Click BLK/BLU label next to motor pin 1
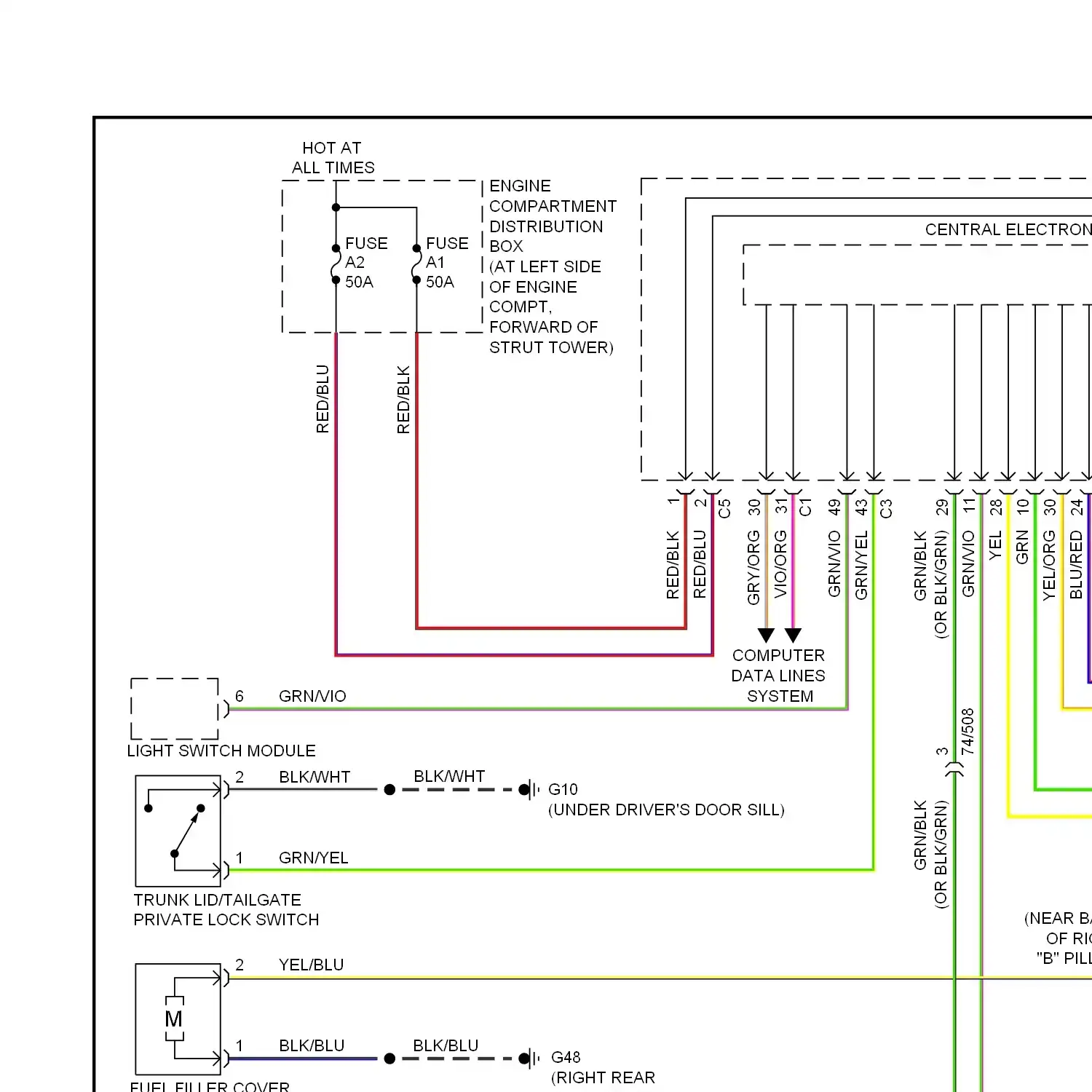The image size is (1092, 1092). pos(312,1045)
